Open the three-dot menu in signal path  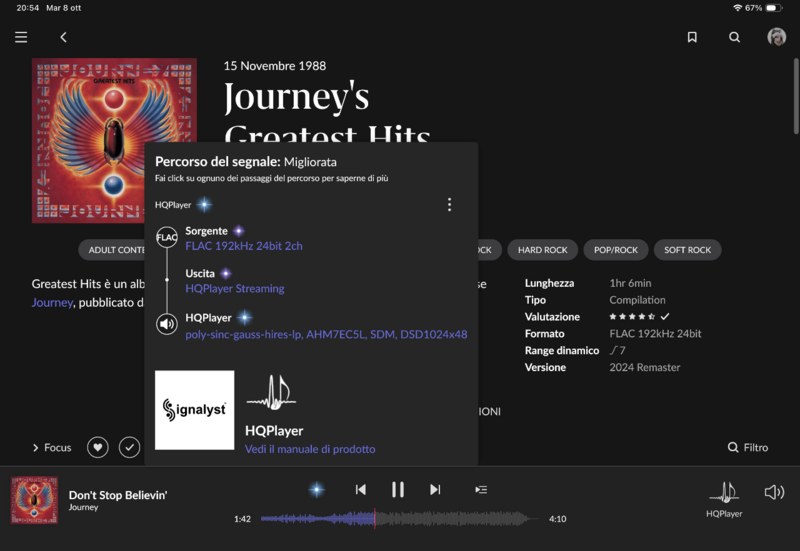click(x=449, y=205)
